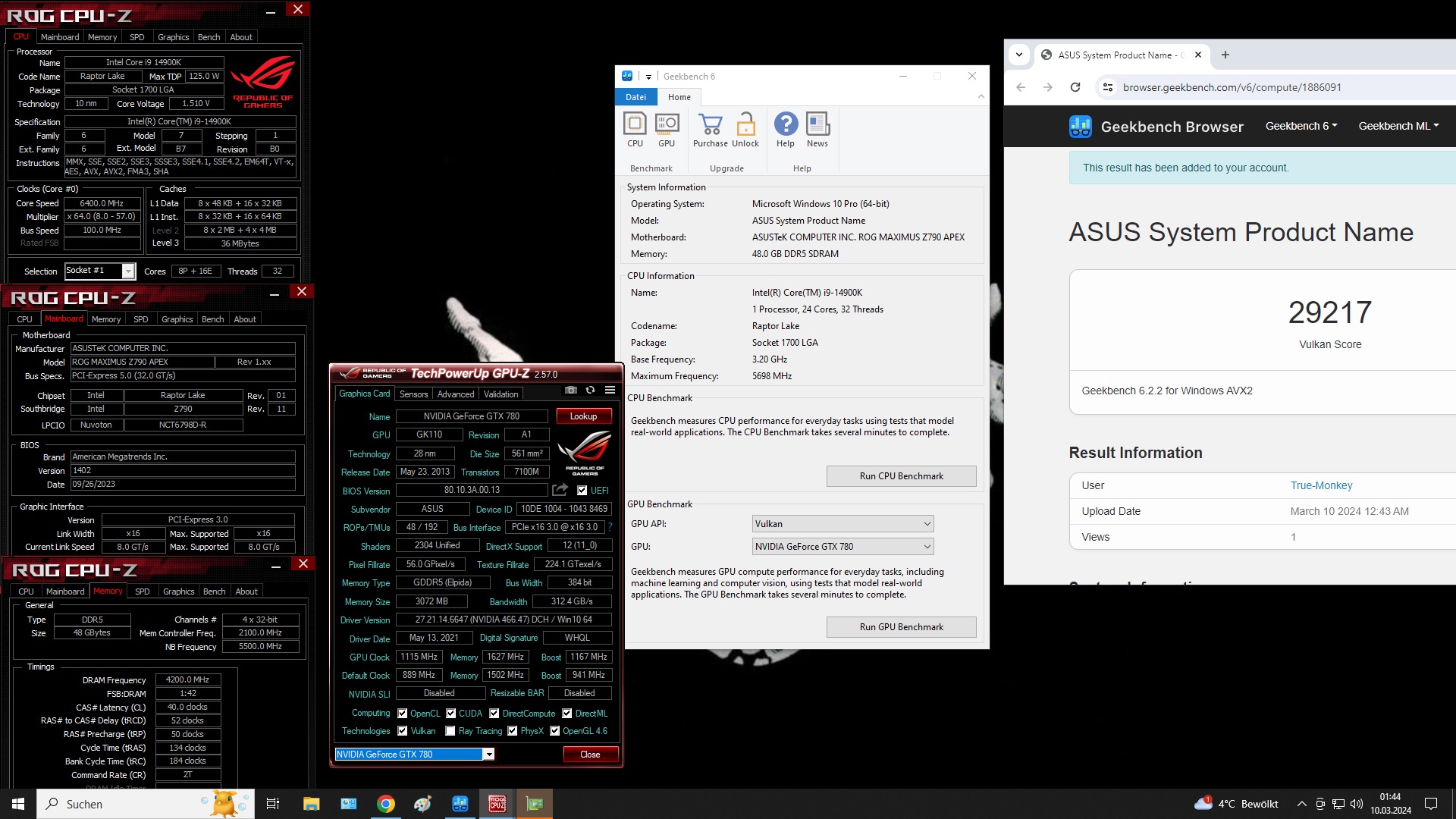Screen dimensions: 1456x819
Task: Click the Bus Interface question mark in GPU-Z
Action: [x=610, y=527]
